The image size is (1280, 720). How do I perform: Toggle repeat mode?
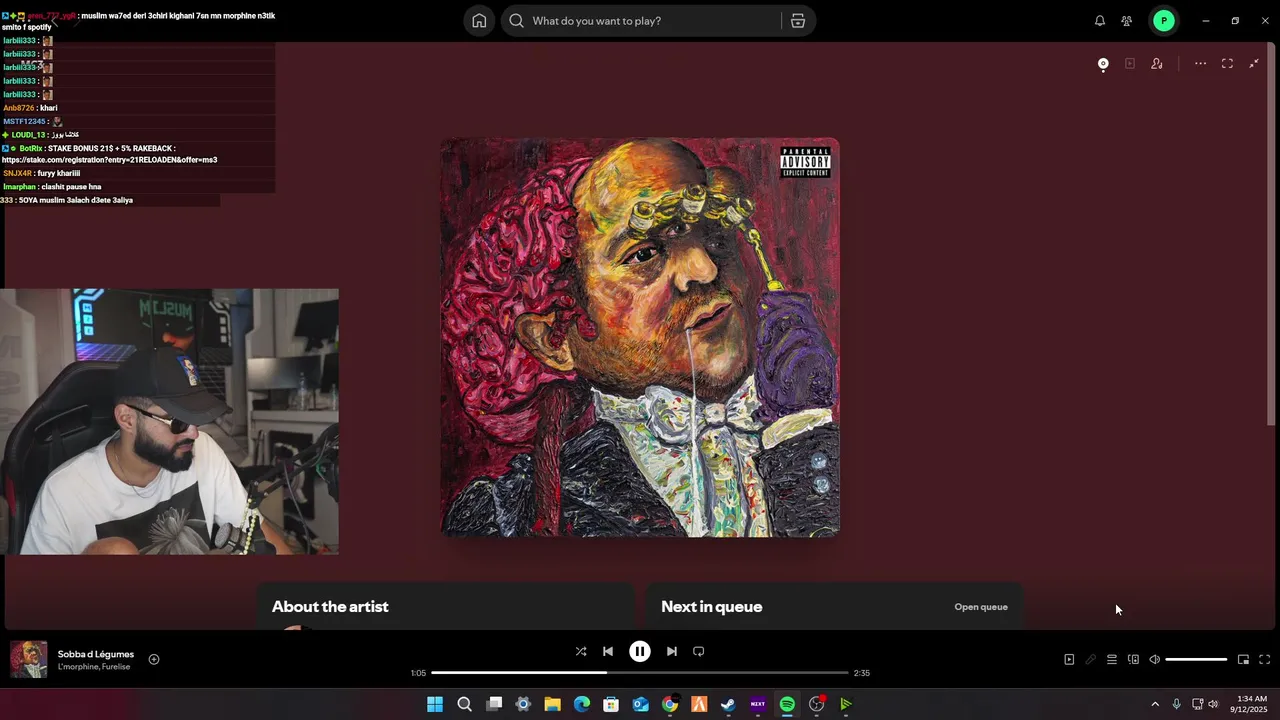click(699, 651)
